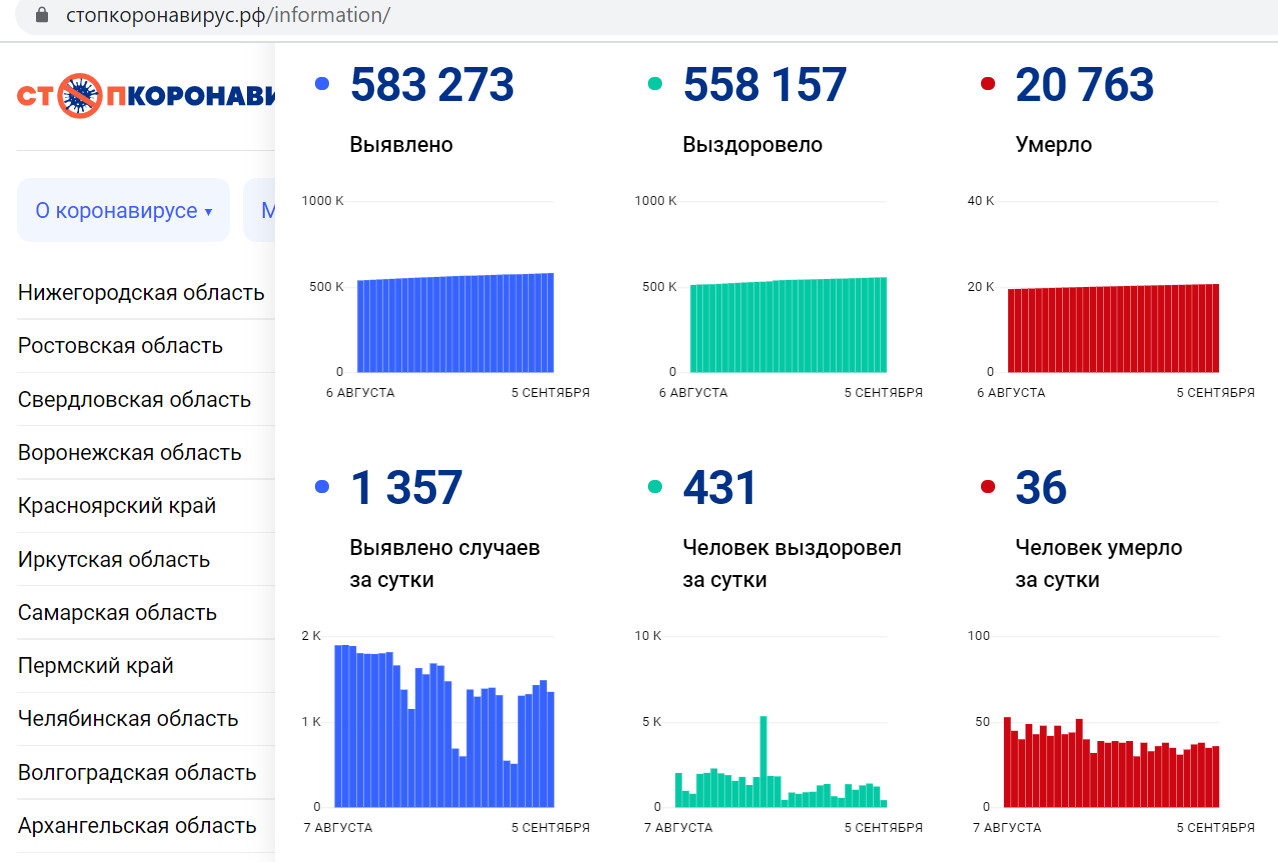Click the site URL in the address bar
The height and width of the screenshot is (862, 1278).
[x=227, y=15]
